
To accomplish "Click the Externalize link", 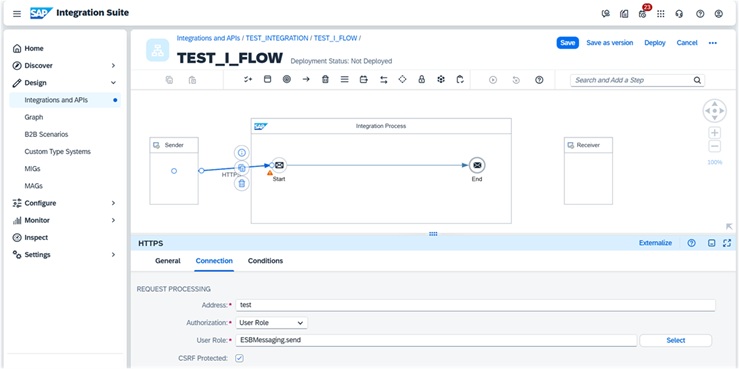I will click(655, 243).
